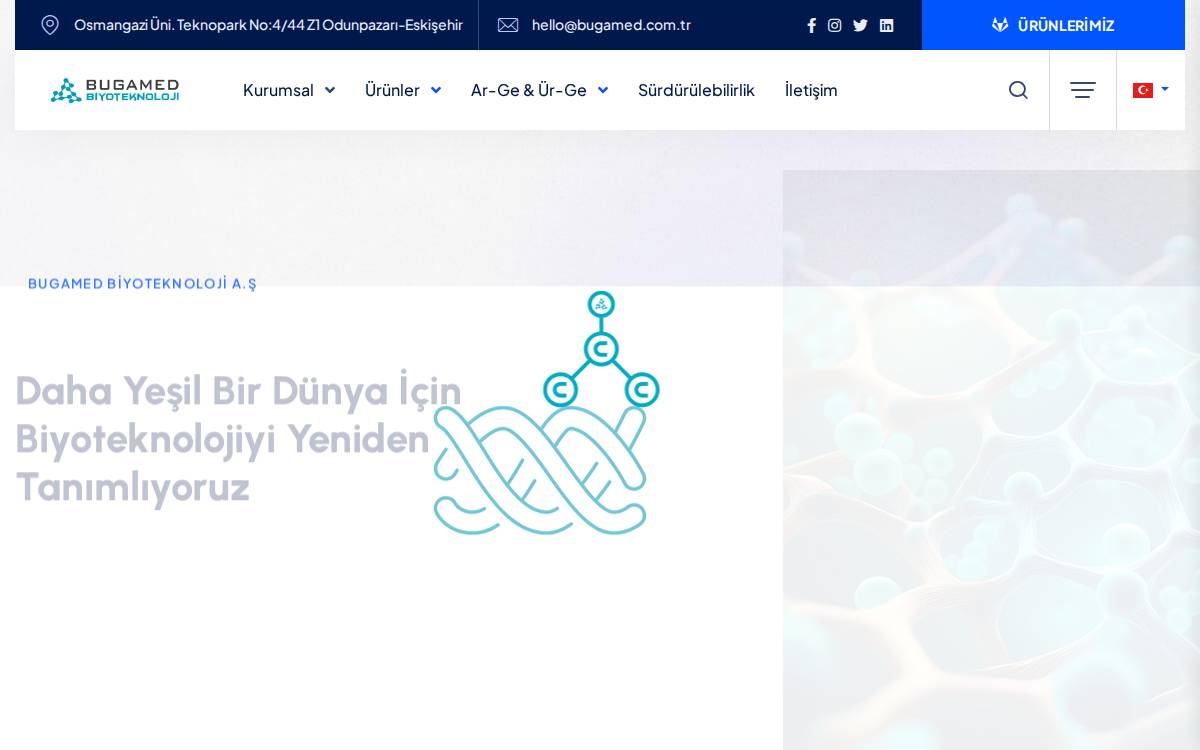Open the Facebook social icon
1200x750 pixels.
[x=812, y=25]
